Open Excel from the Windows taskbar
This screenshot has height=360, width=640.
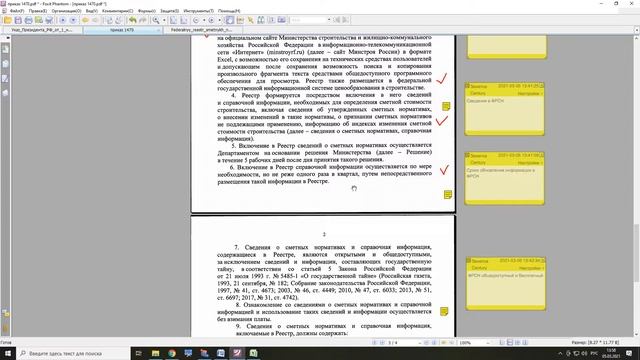253,353
